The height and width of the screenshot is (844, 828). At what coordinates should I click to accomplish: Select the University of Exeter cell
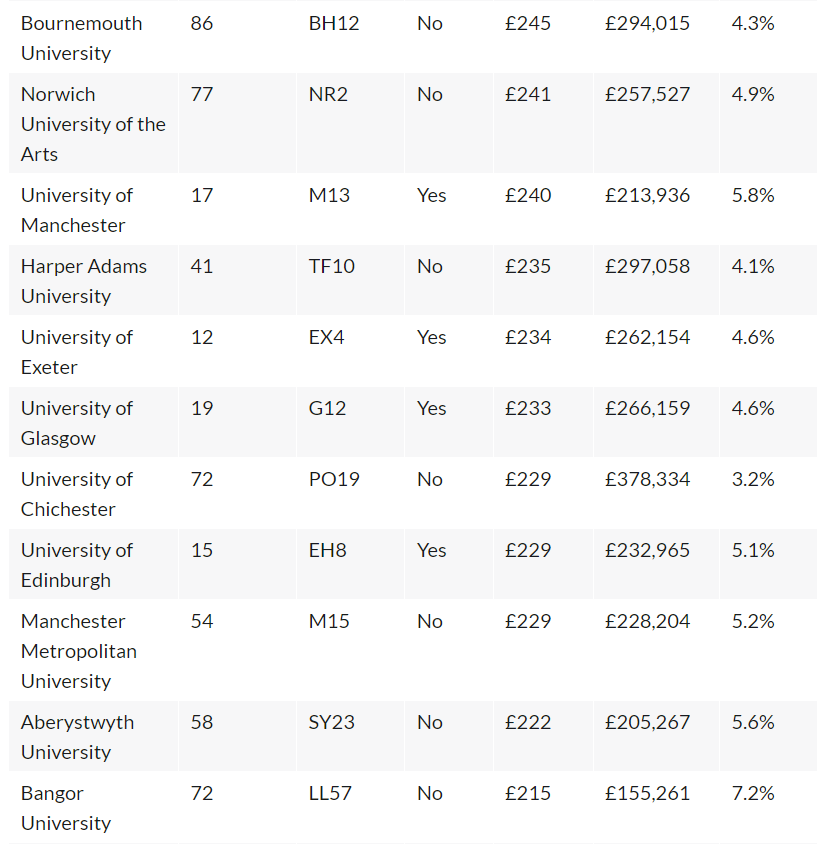click(x=93, y=352)
